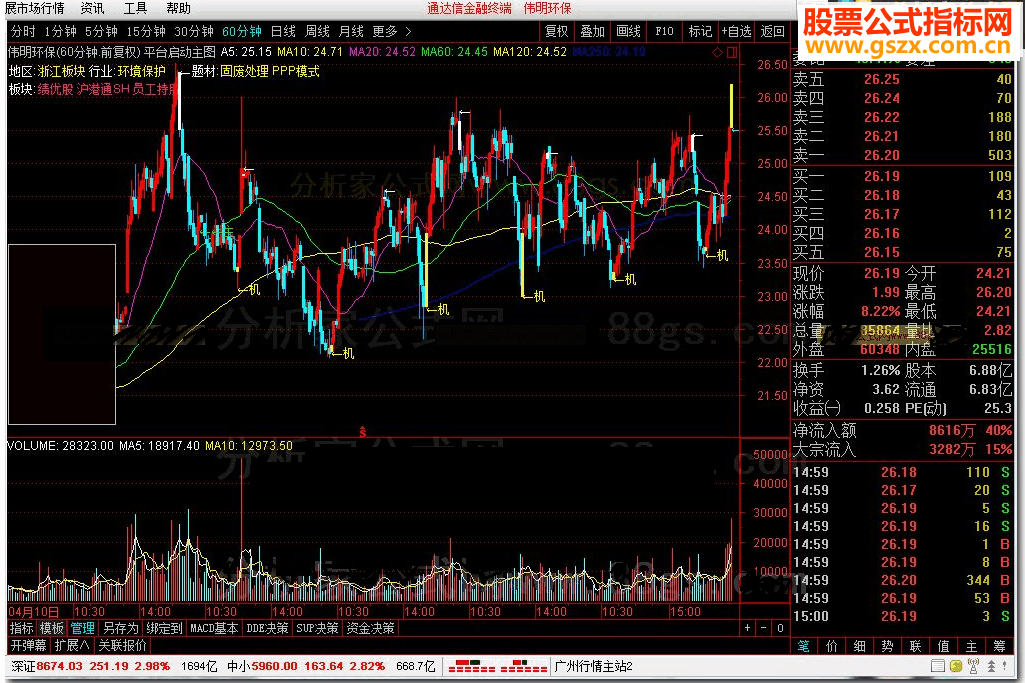The image size is (1025, 683).
Task: Click the red rectangle panel icon above chart
Action: click(x=732, y=52)
